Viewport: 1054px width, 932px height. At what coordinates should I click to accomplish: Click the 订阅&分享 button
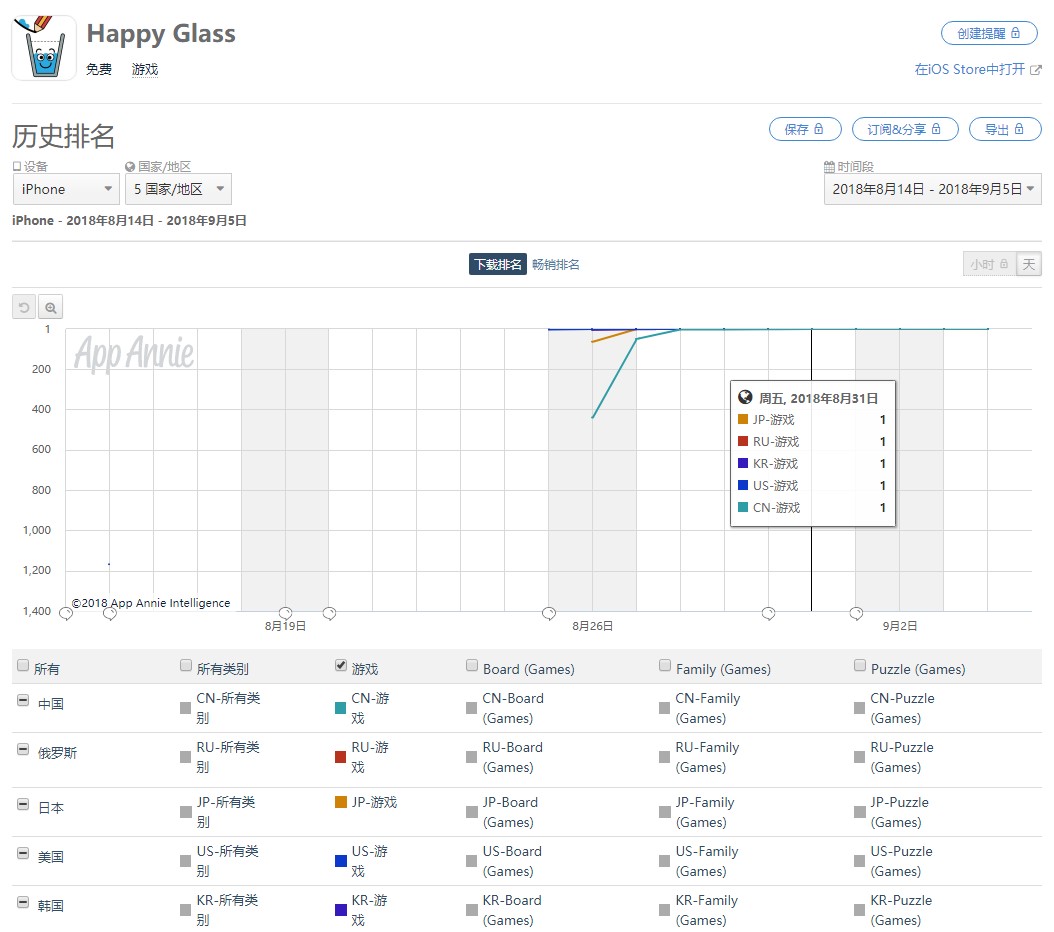point(905,130)
